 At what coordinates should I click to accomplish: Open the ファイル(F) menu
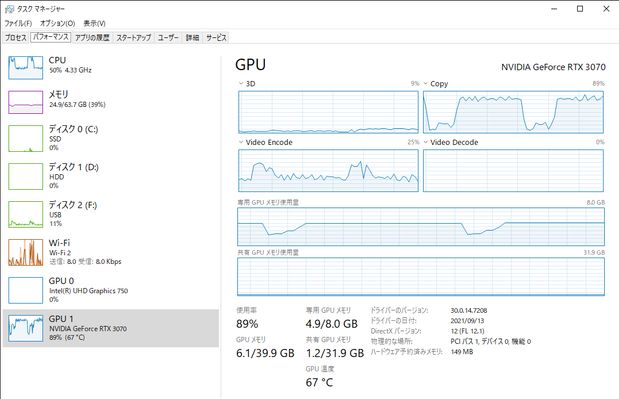[18, 23]
